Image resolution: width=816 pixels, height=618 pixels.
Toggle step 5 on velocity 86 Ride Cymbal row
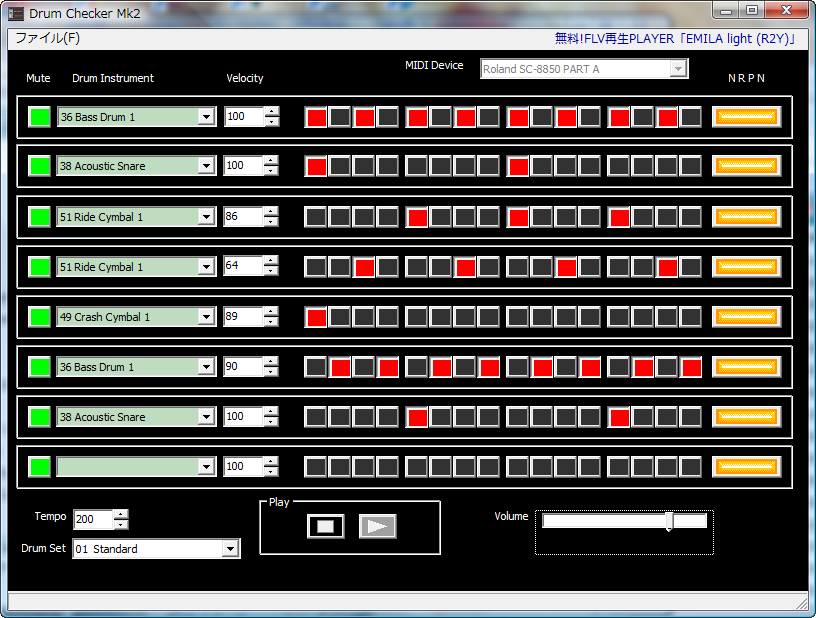pos(417,217)
